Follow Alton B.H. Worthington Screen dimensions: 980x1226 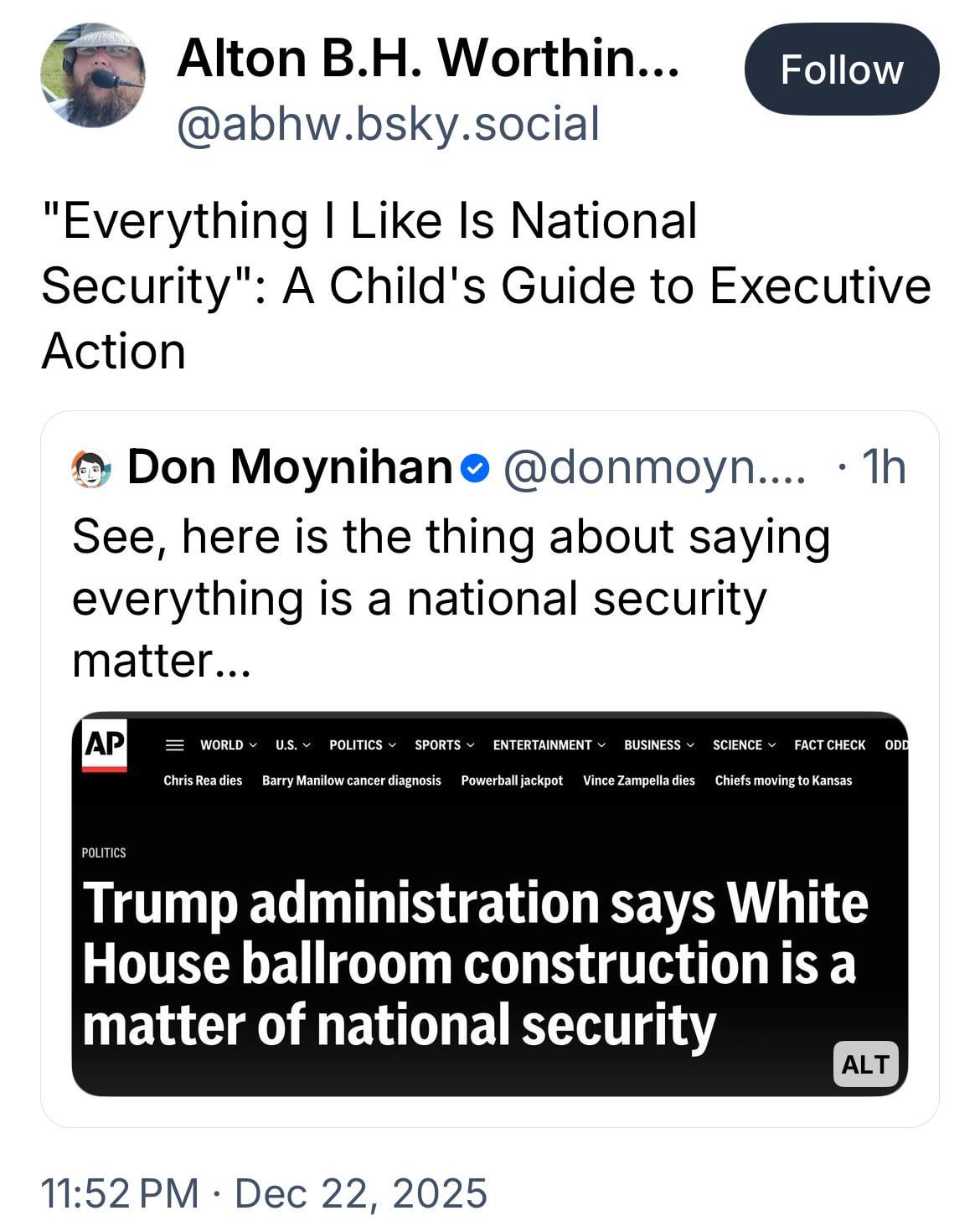841,70
